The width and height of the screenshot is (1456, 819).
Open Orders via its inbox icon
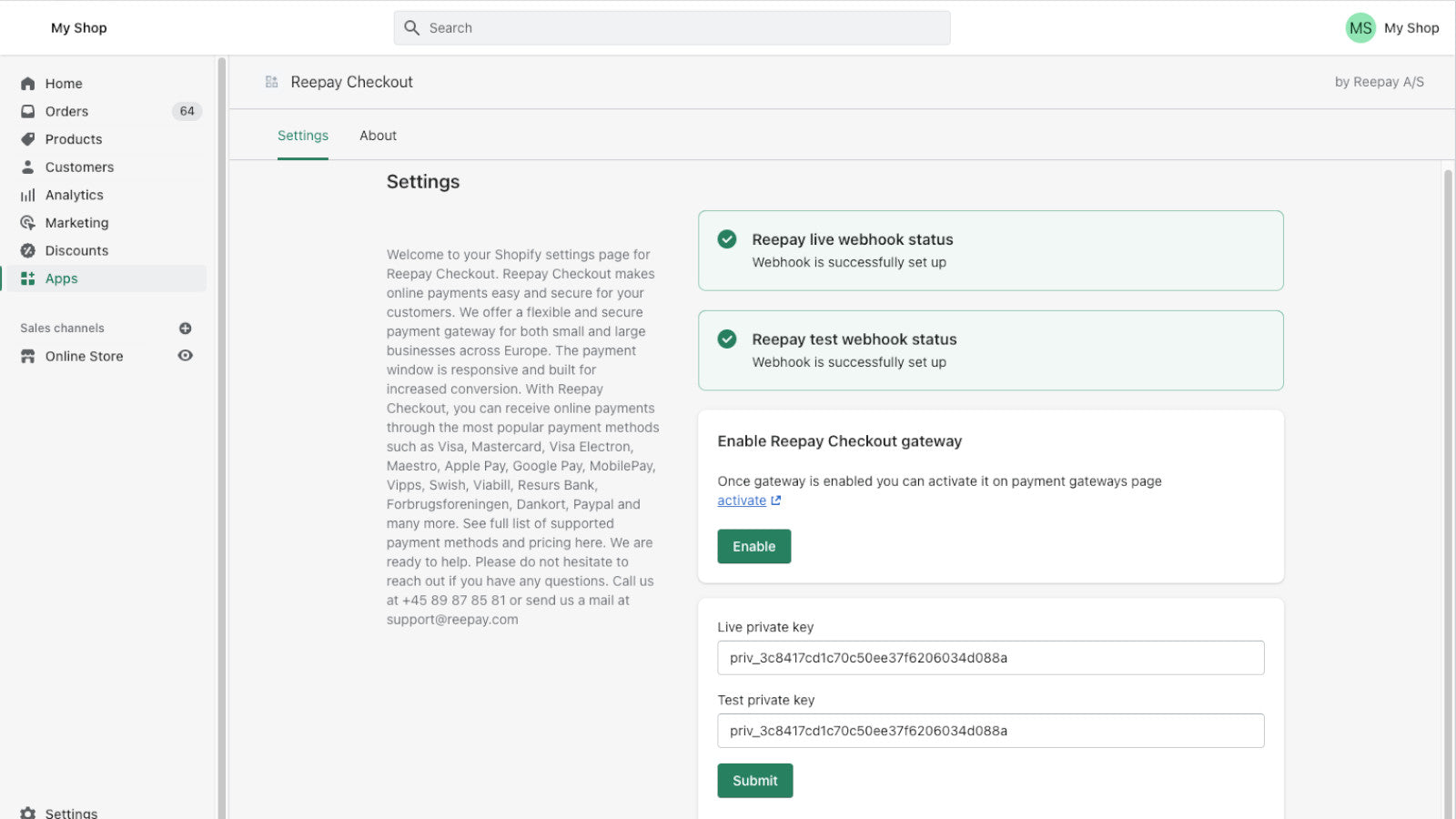[28, 111]
